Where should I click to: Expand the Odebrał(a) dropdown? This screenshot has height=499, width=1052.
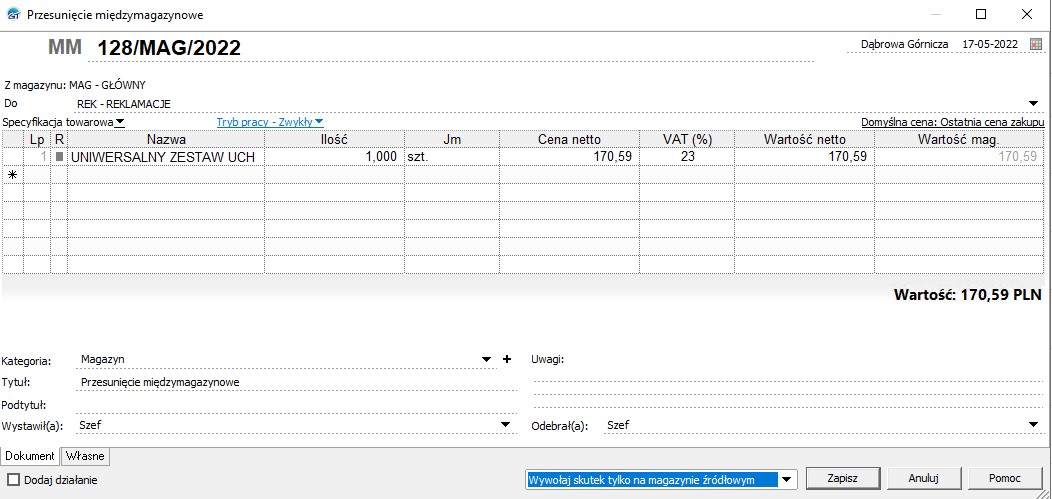[1033, 425]
